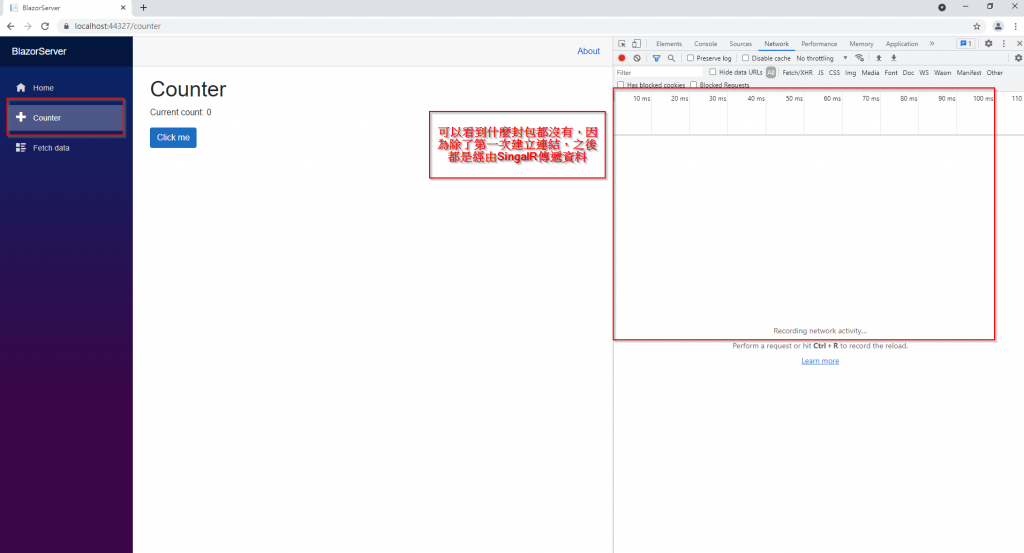The image size is (1024, 553).
Task: Filter by Doc requests
Action: pyautogui.click(x=908, y=72)
